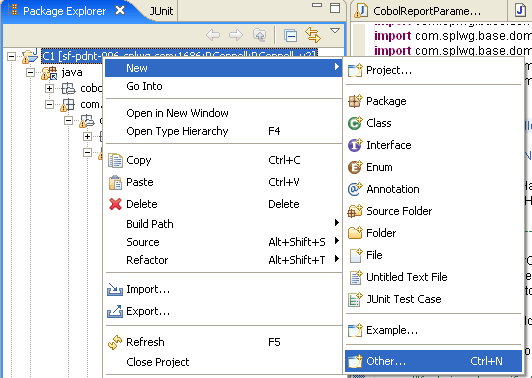Click the brown Enum icon

click(x=355, y=167)
